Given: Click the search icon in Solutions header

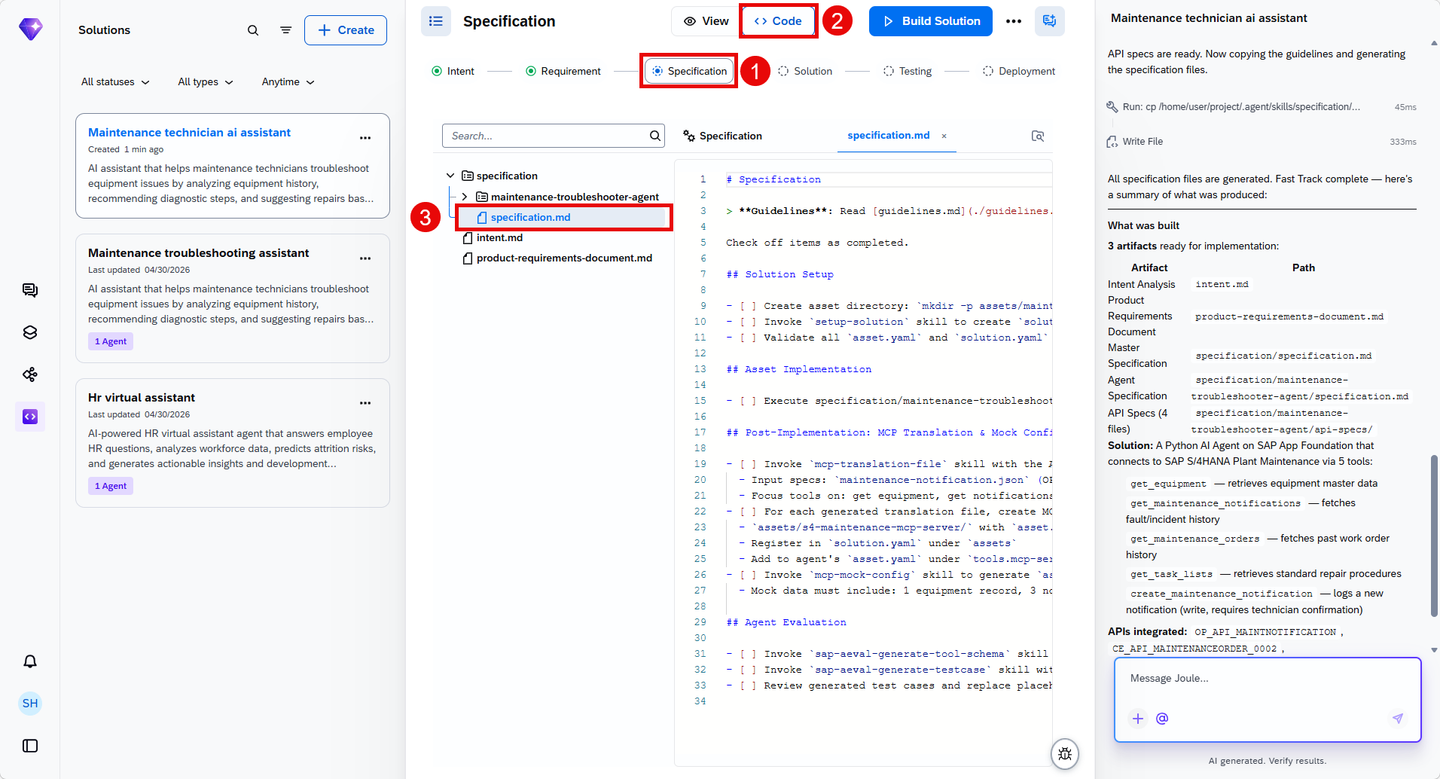Looking at the screenshot, I should coord(253,30).
